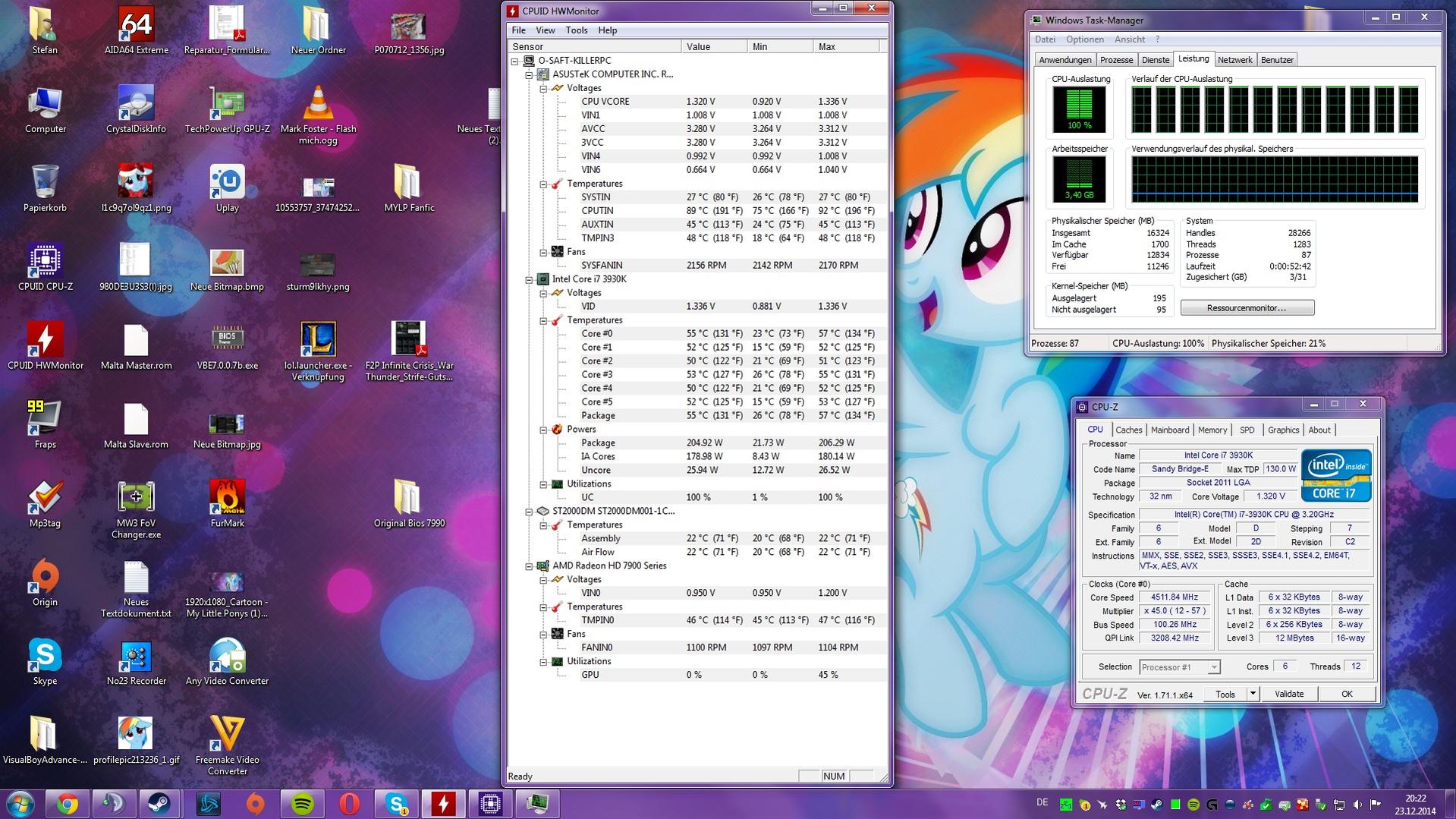Open the Graphics tab in CPU-Z
1456x819 pixels.
[x=1283, y=430]
